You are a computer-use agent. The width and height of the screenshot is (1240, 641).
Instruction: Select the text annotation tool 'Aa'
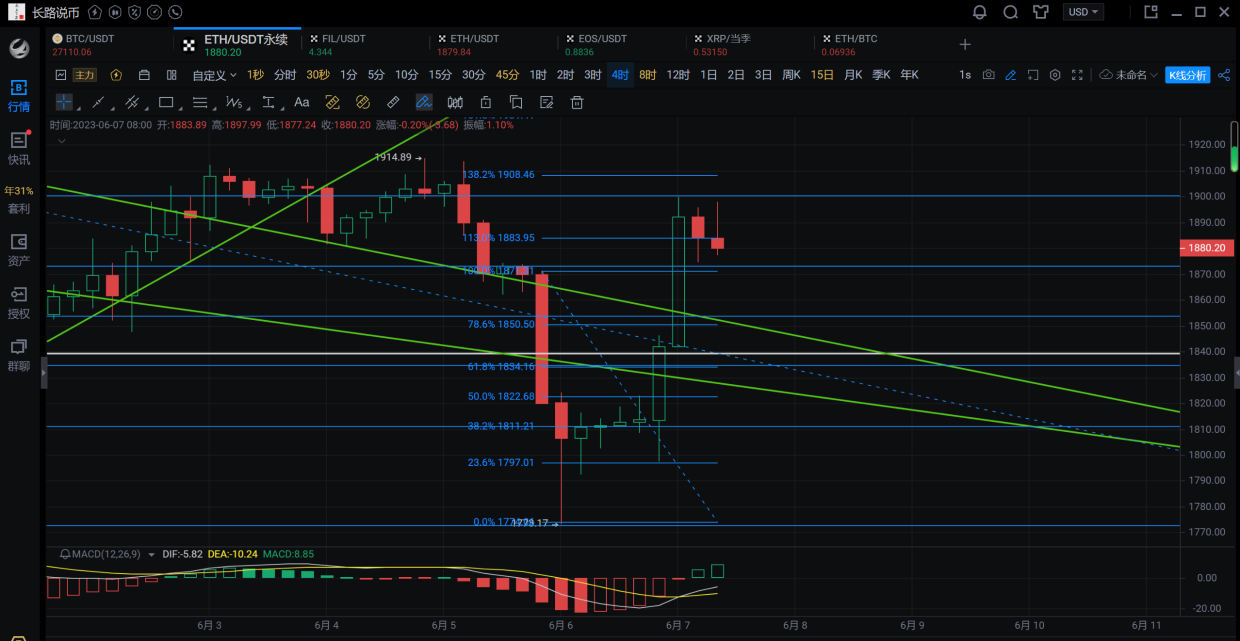tap(301, 102)
